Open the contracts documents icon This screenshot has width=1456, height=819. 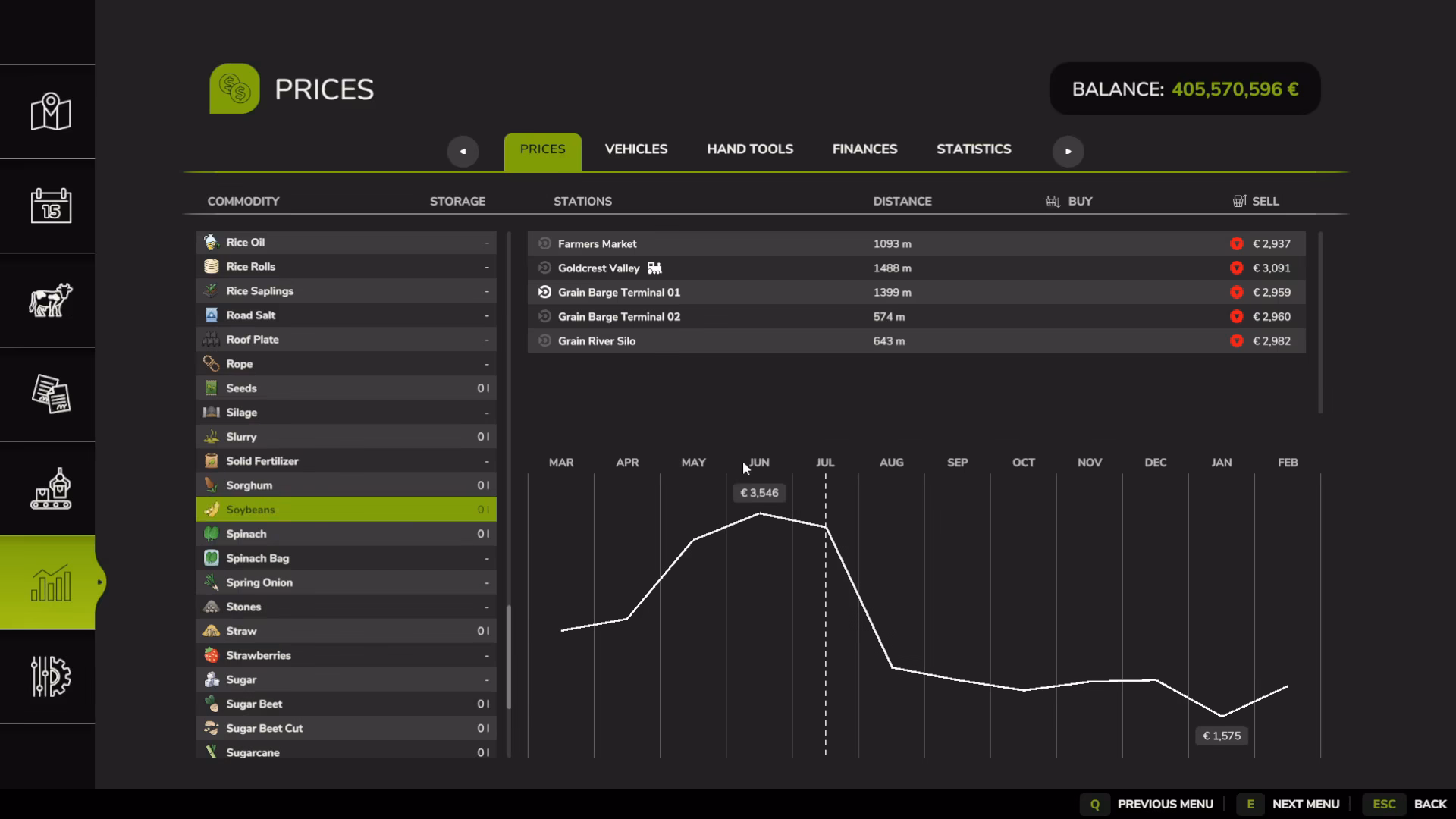coord(51,394)
